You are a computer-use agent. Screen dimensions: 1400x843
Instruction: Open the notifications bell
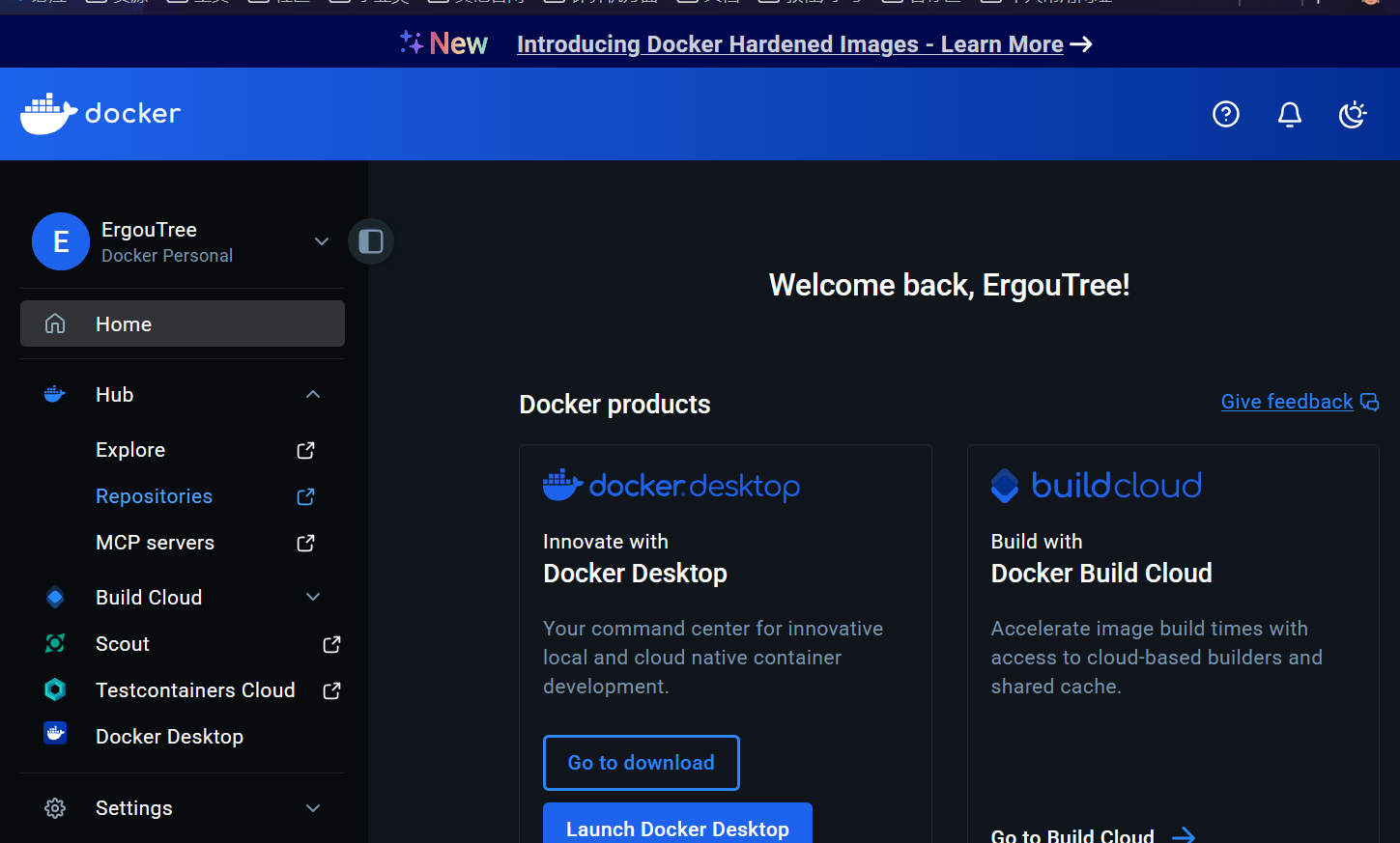tap(1290, 114)
